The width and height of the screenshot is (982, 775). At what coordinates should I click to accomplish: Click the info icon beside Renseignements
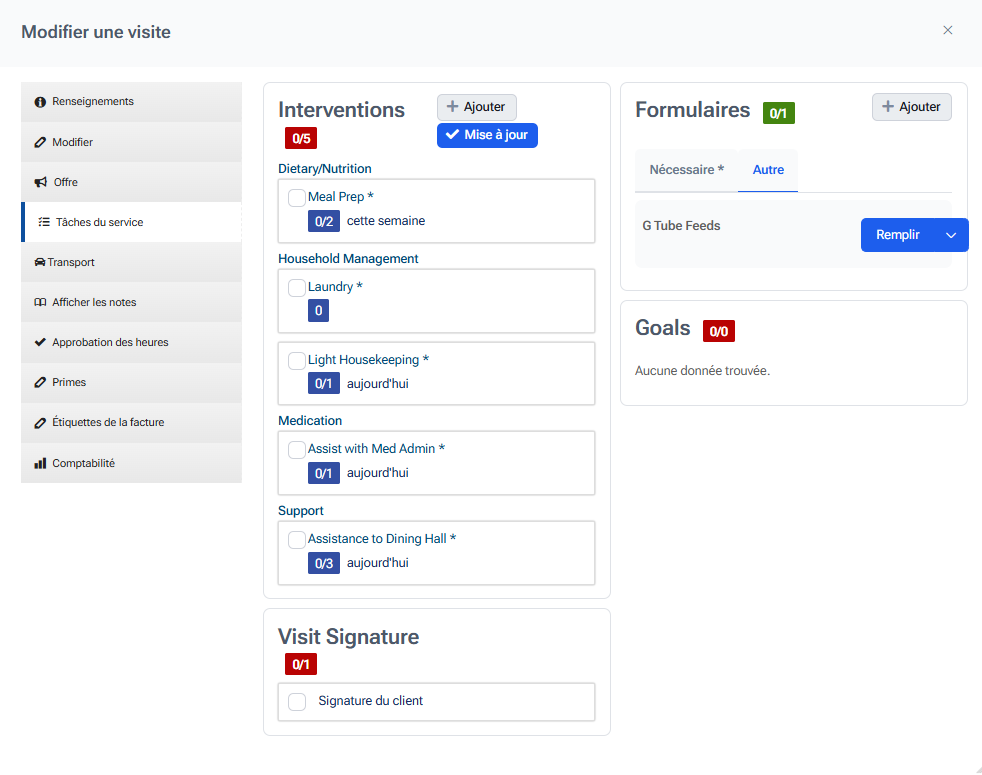tap(40, 102)
